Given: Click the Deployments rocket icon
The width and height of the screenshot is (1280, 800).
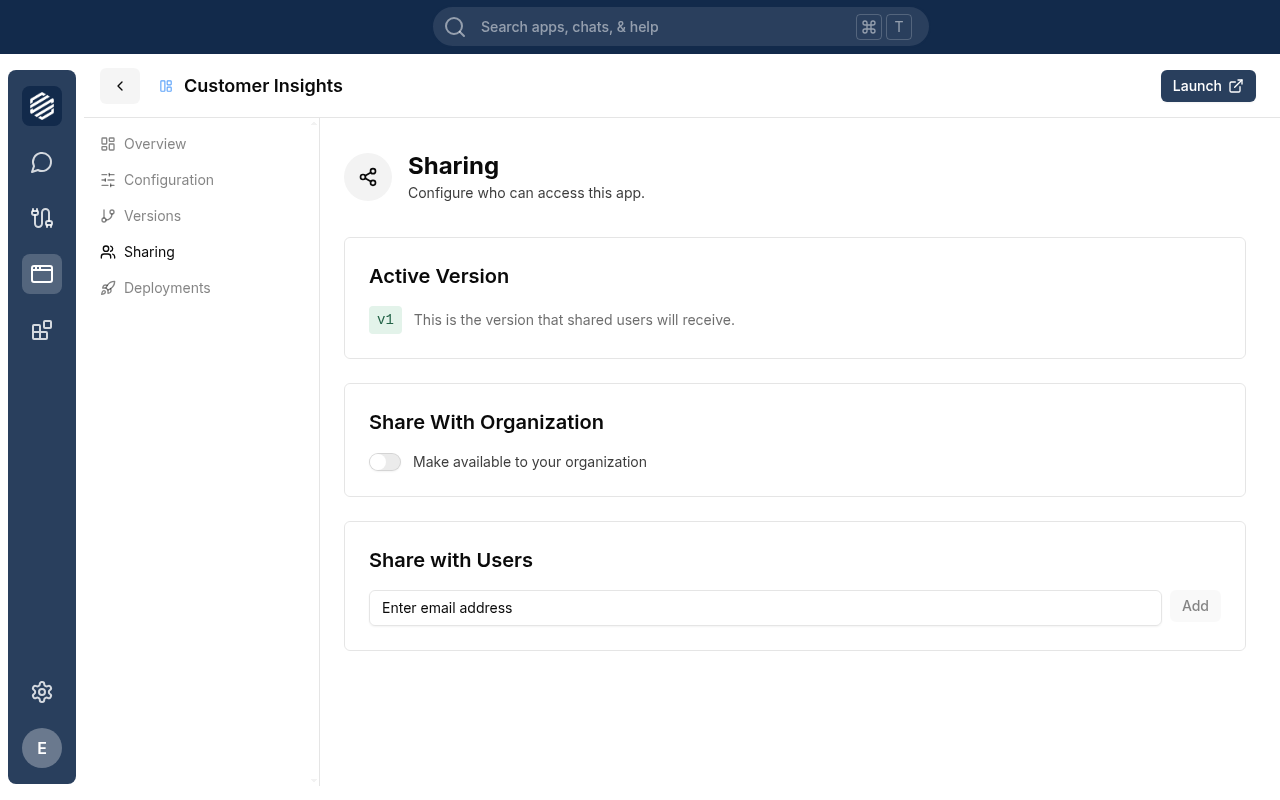Looking at the screenshot, I should 108,288.
